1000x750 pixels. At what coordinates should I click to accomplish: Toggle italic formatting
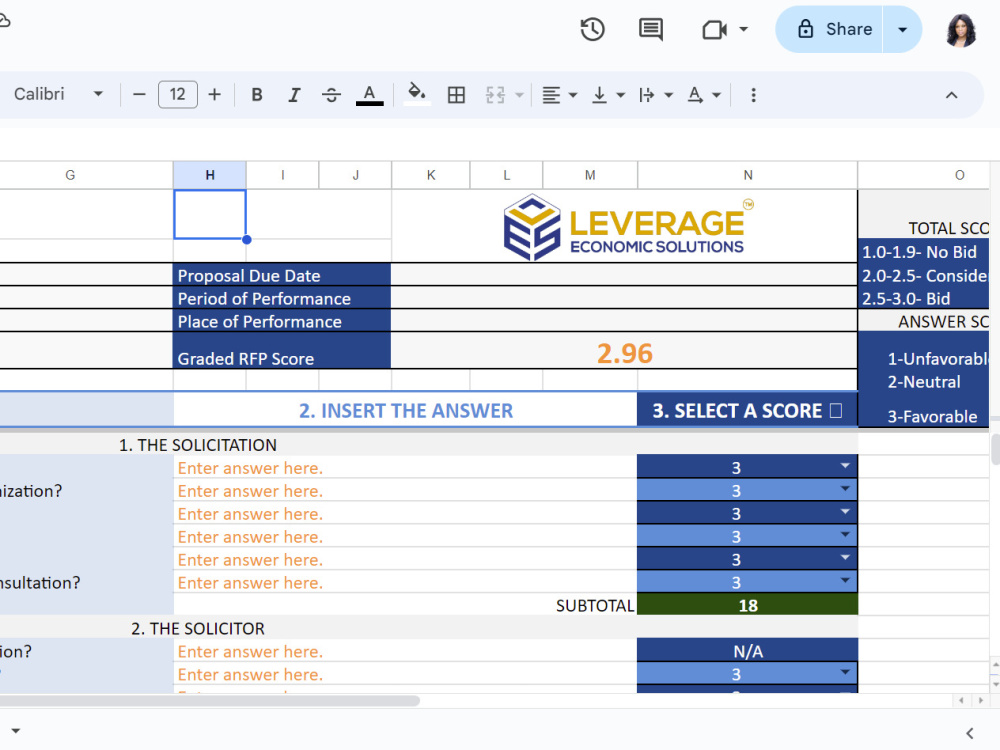[294, 94]
